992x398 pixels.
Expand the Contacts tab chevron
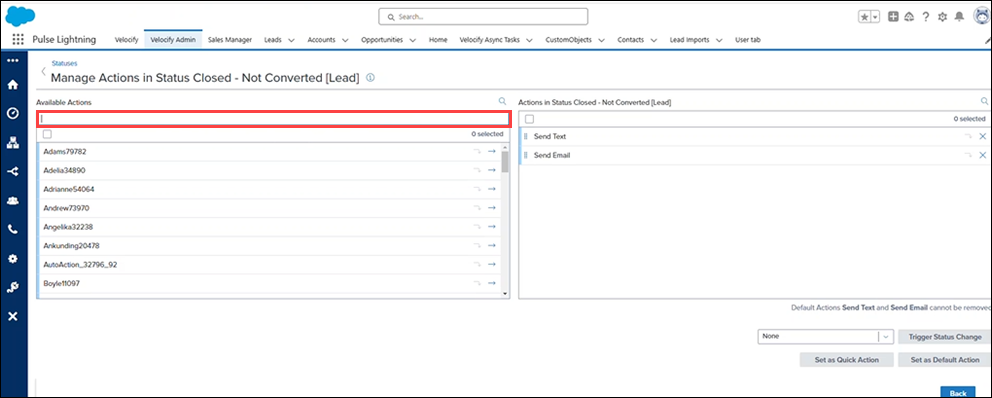[x=653, y=40]
